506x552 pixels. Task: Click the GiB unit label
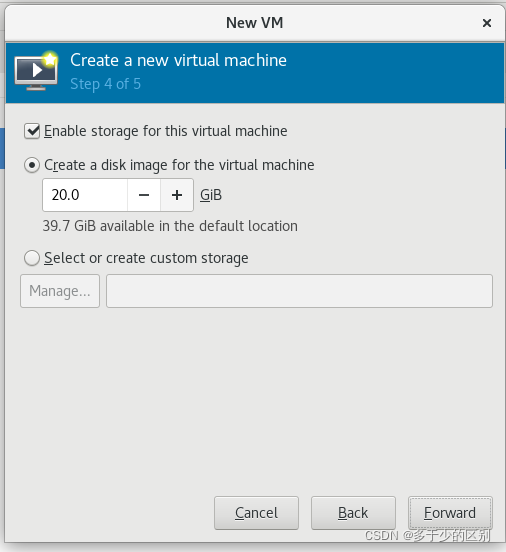coord(211,195)
